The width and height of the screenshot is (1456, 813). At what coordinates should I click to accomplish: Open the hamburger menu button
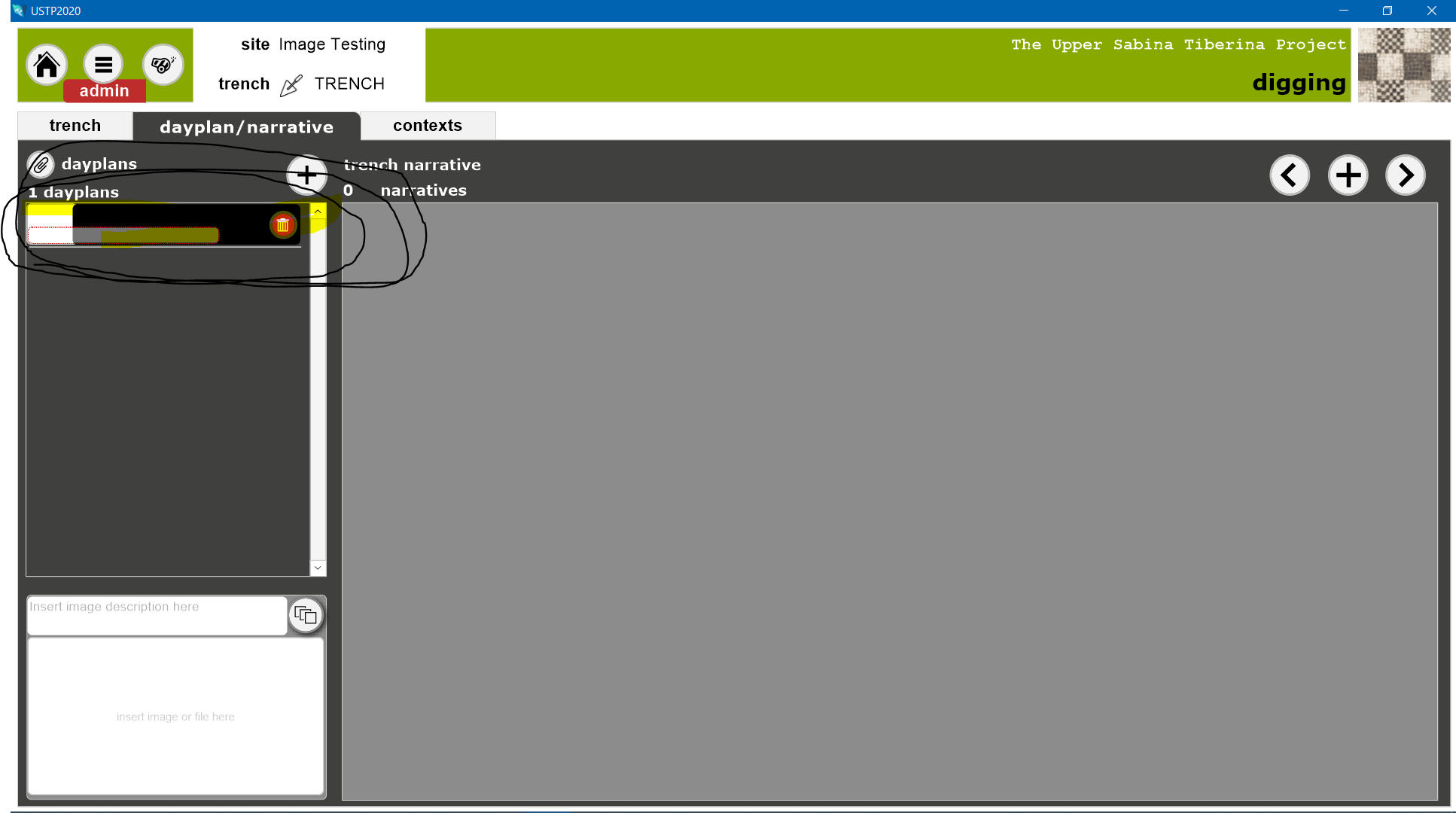(x=104, y=65)
